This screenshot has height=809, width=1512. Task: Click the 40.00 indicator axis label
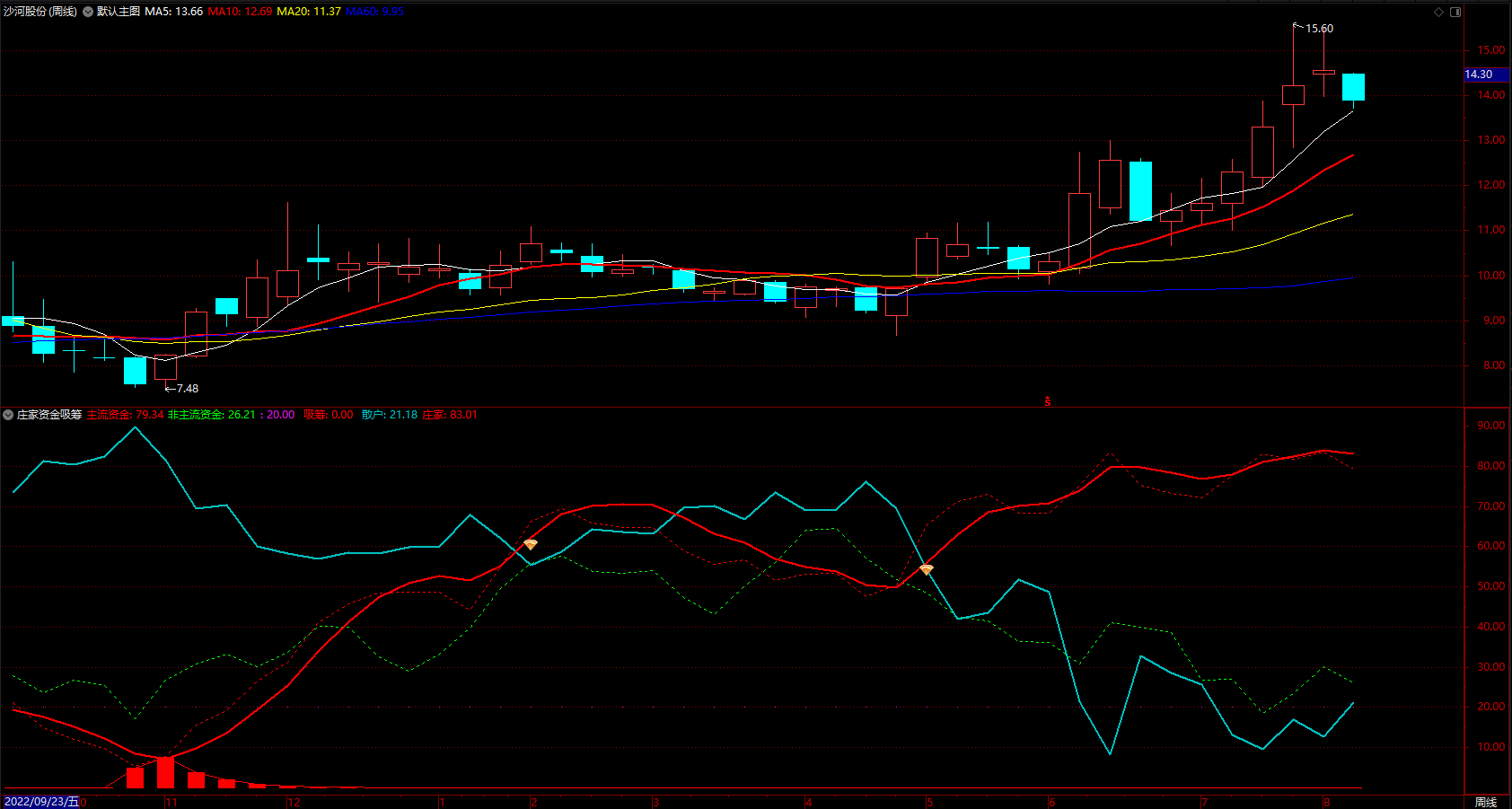coord(1491,627)
